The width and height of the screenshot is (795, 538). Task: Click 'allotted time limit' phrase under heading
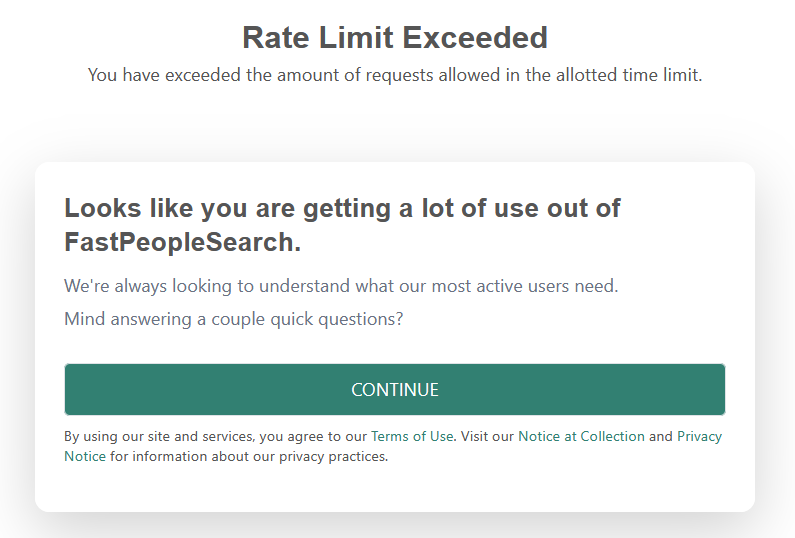tap(629, 75)
